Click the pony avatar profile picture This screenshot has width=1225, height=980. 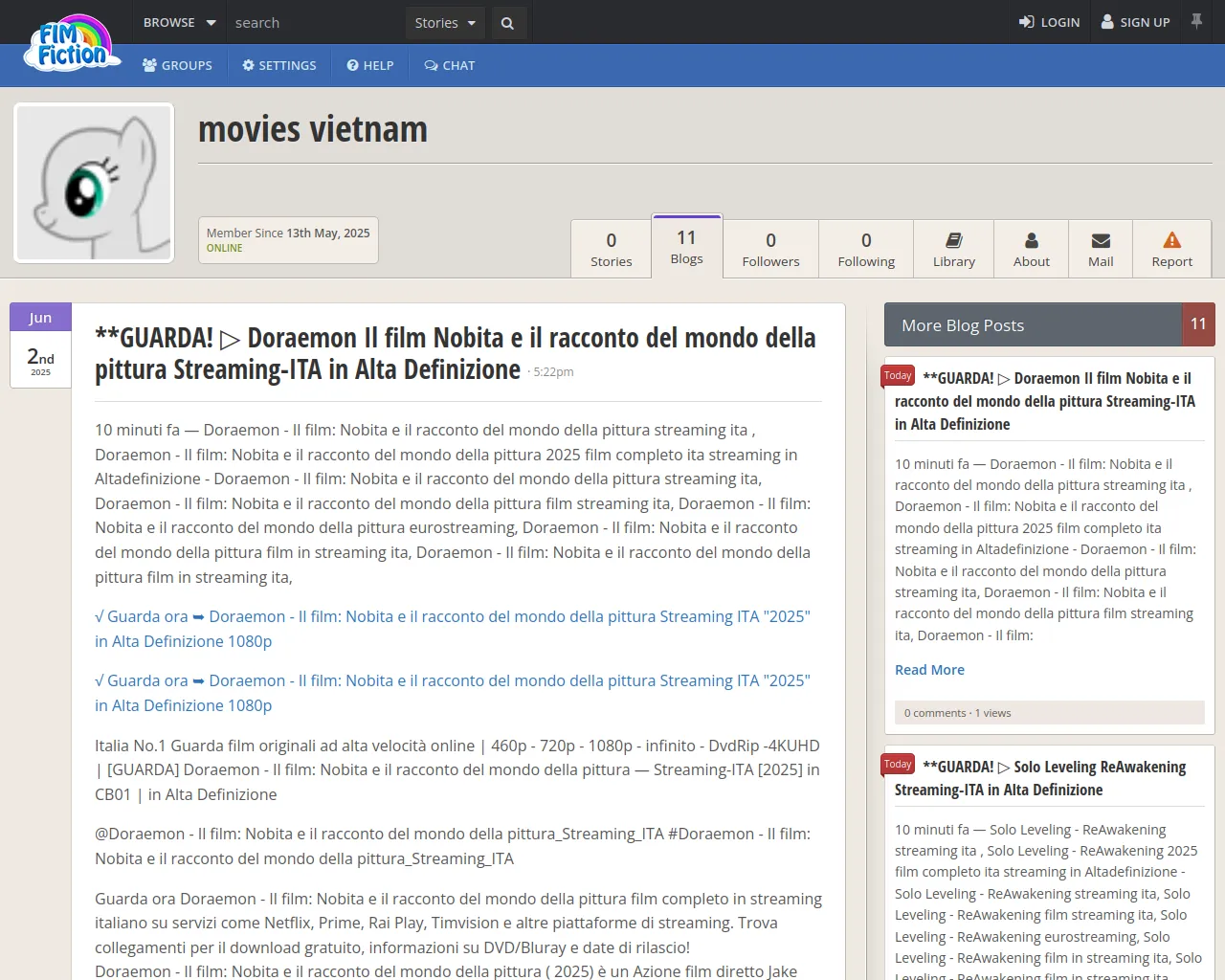point(94,183)
